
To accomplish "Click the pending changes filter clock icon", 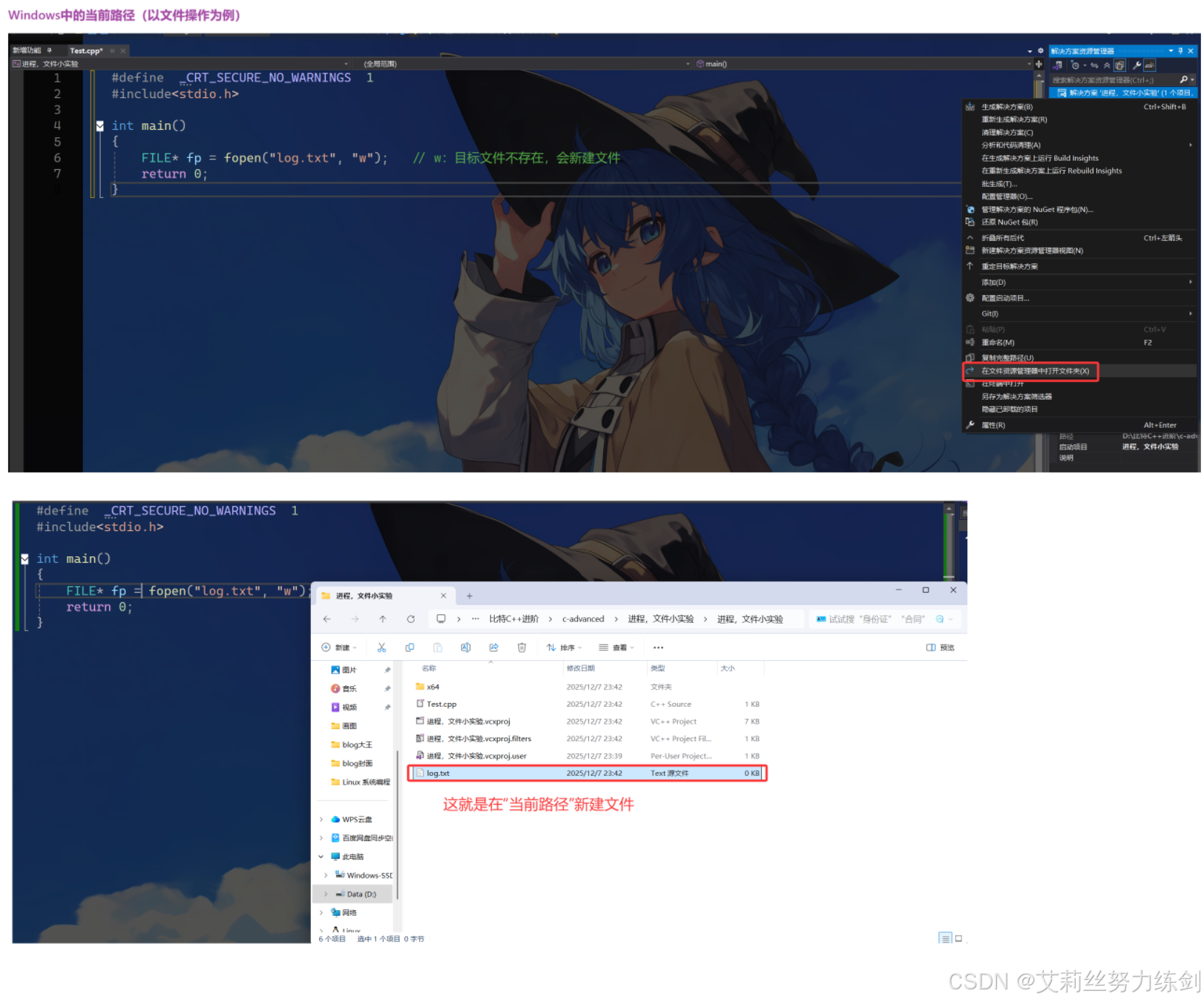I will [x=1075, y=65].
